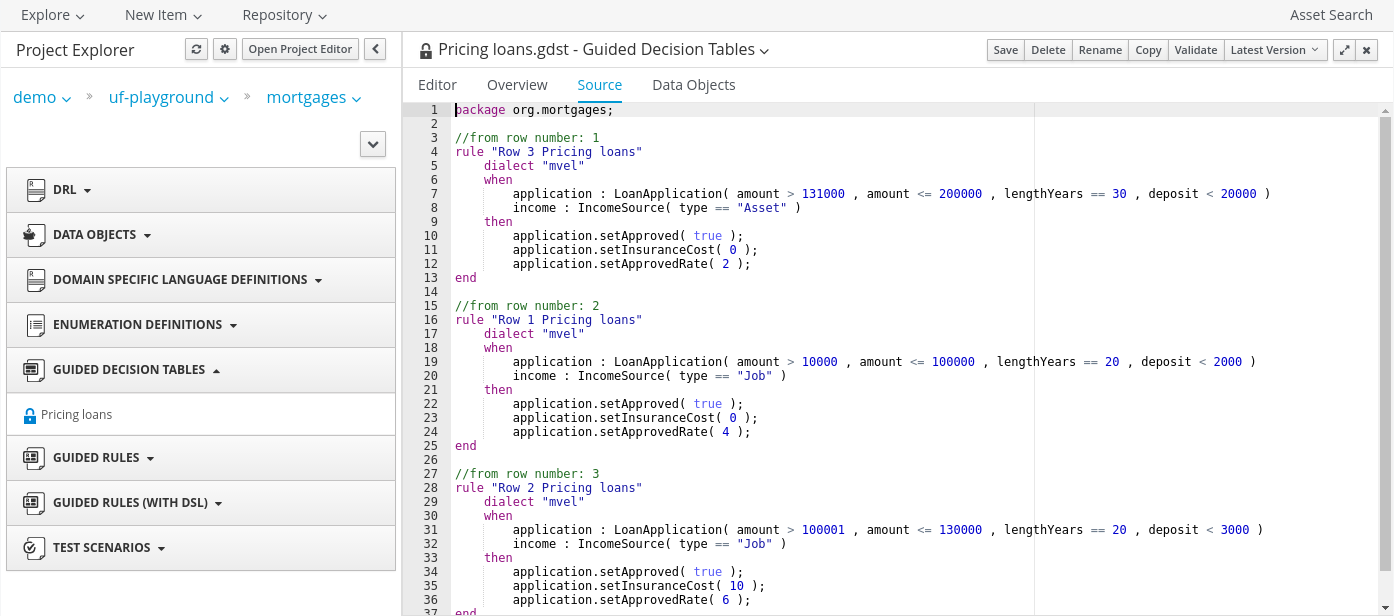
Task: Click the lock icon in editor title
Action: (426, 50)
